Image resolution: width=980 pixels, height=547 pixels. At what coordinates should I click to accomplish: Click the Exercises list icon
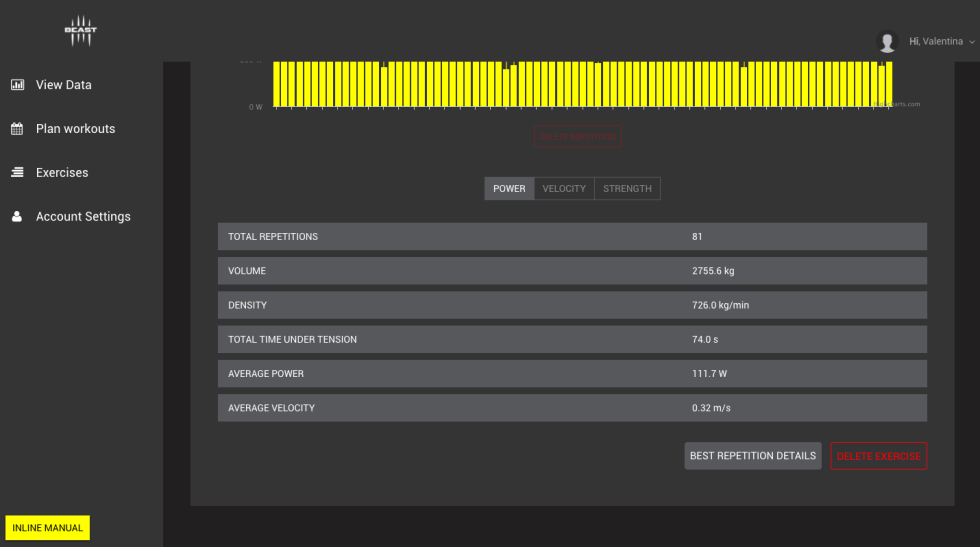(17, 173)
